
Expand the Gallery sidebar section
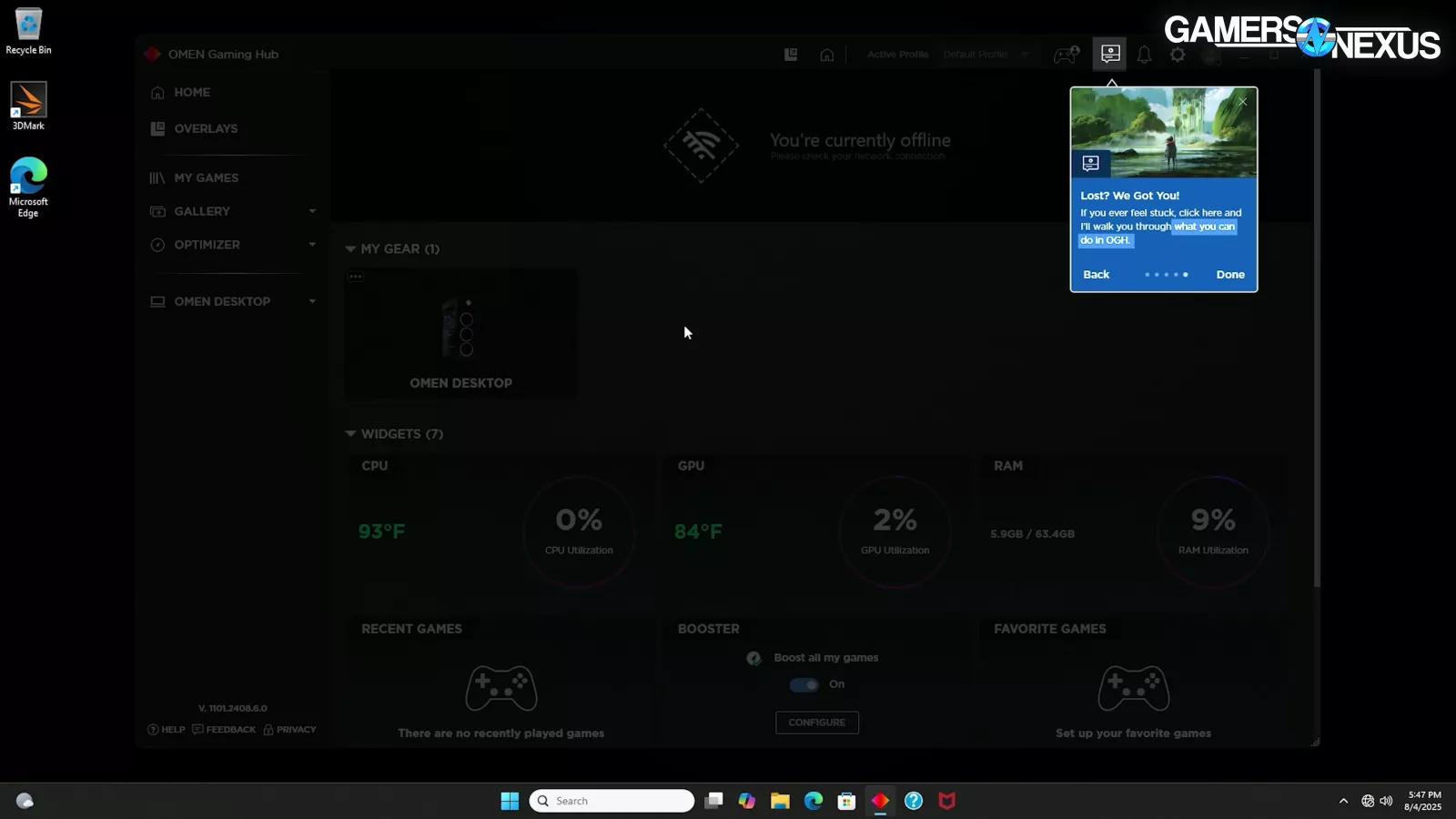(x=312, y=211)
